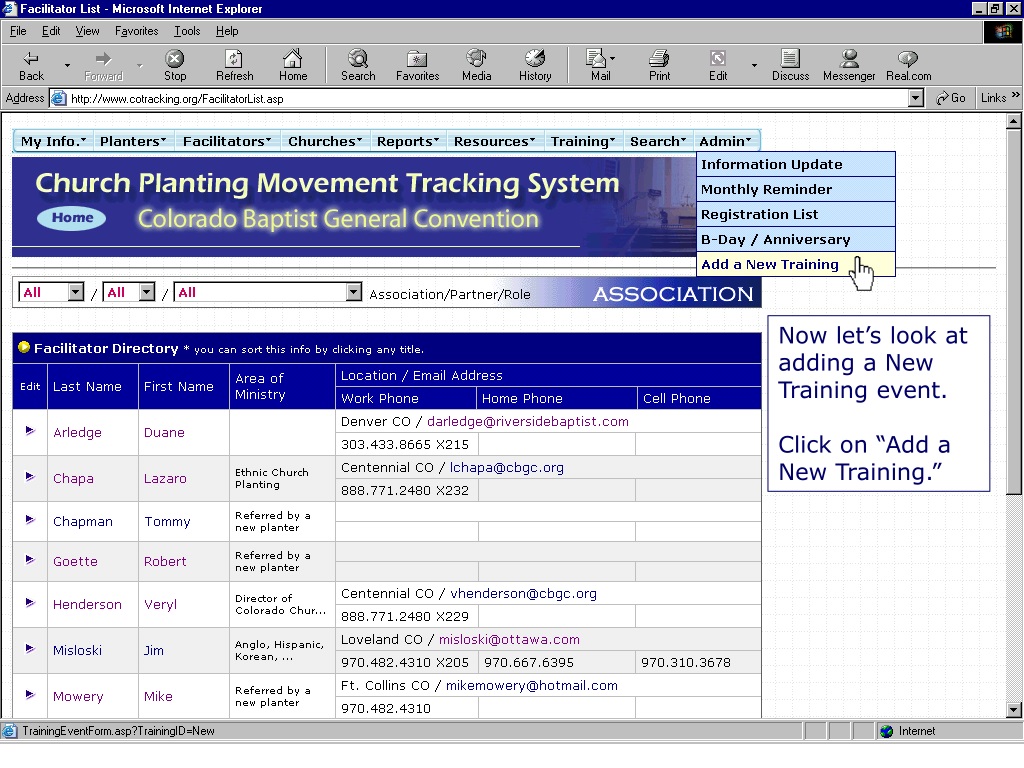Click edit arrow for Chapa row
Viewport: 1024px width, 768px height.
pos(30,477)
